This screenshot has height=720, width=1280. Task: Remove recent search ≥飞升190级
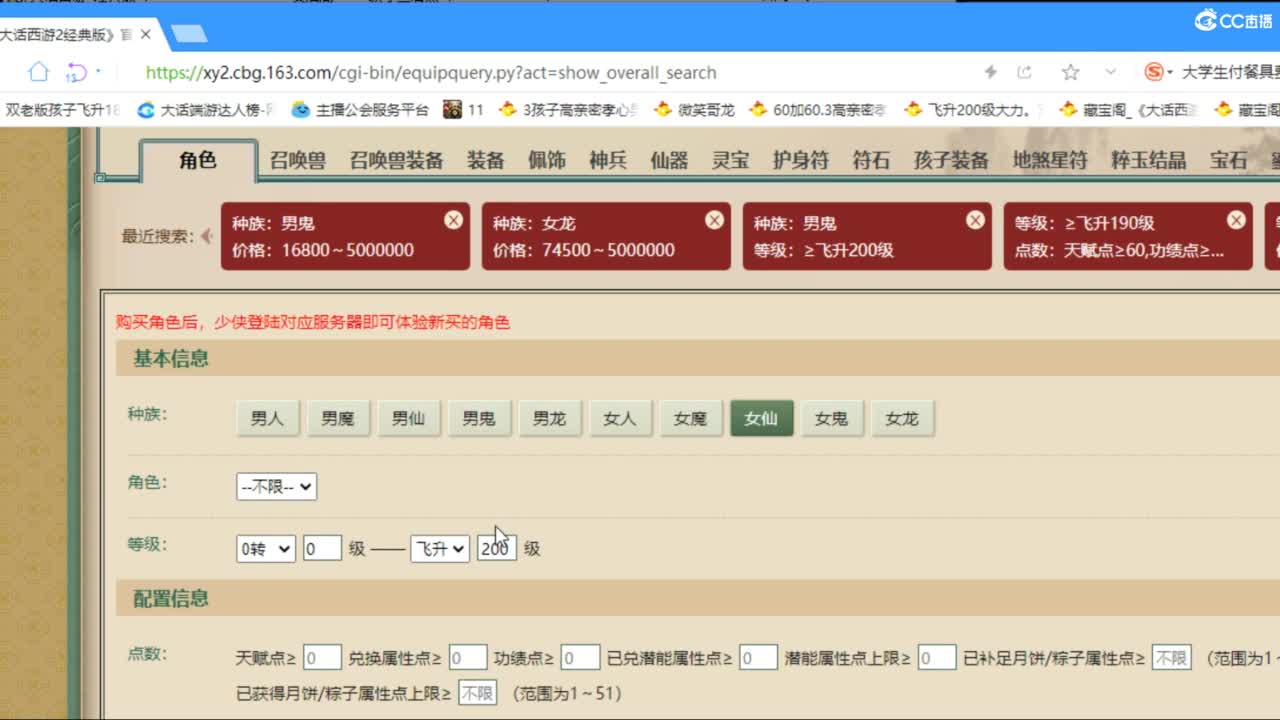(x=1236, y=220)
